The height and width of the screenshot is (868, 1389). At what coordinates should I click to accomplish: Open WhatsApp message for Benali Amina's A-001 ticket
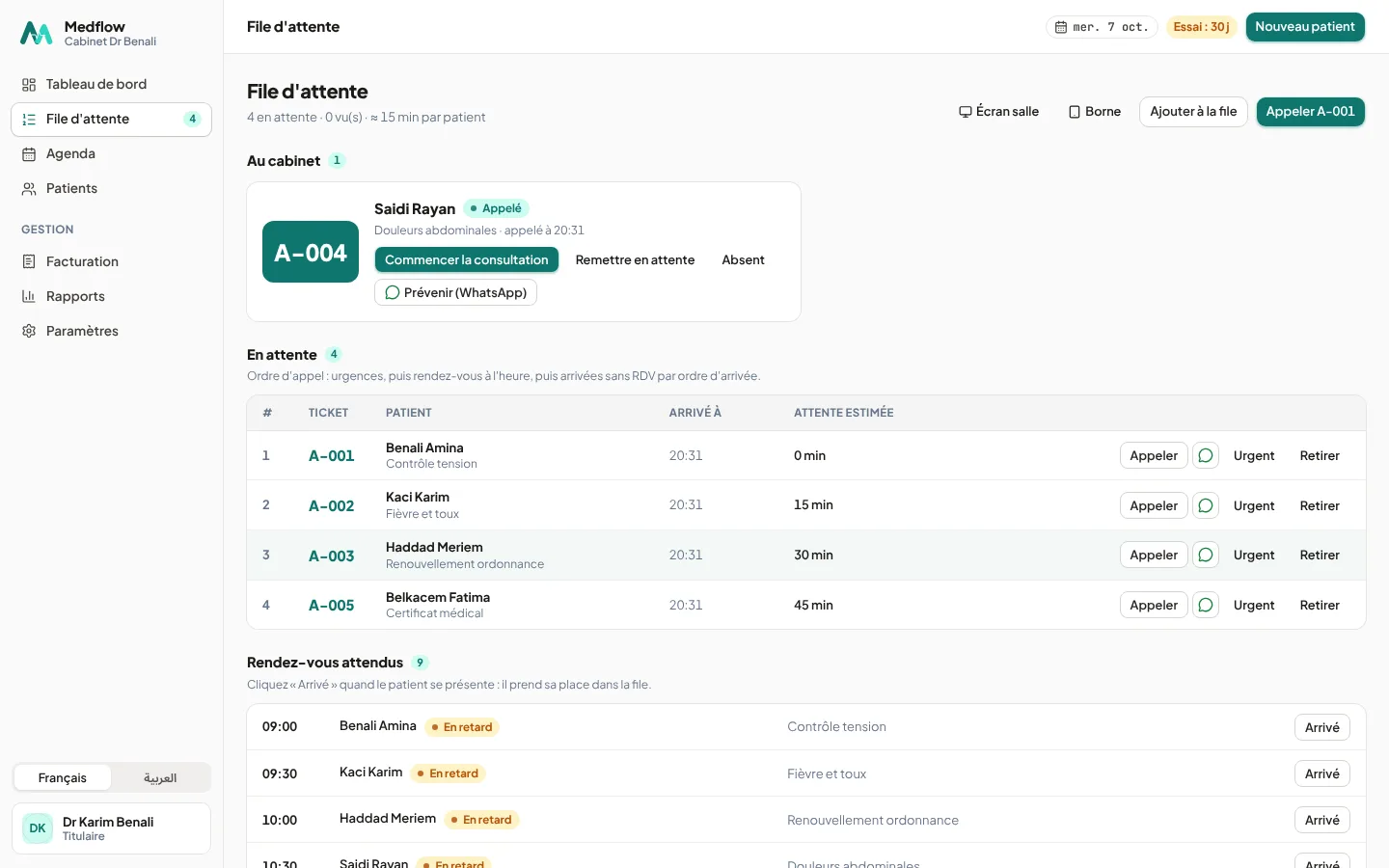click(x=1206, y=455)
